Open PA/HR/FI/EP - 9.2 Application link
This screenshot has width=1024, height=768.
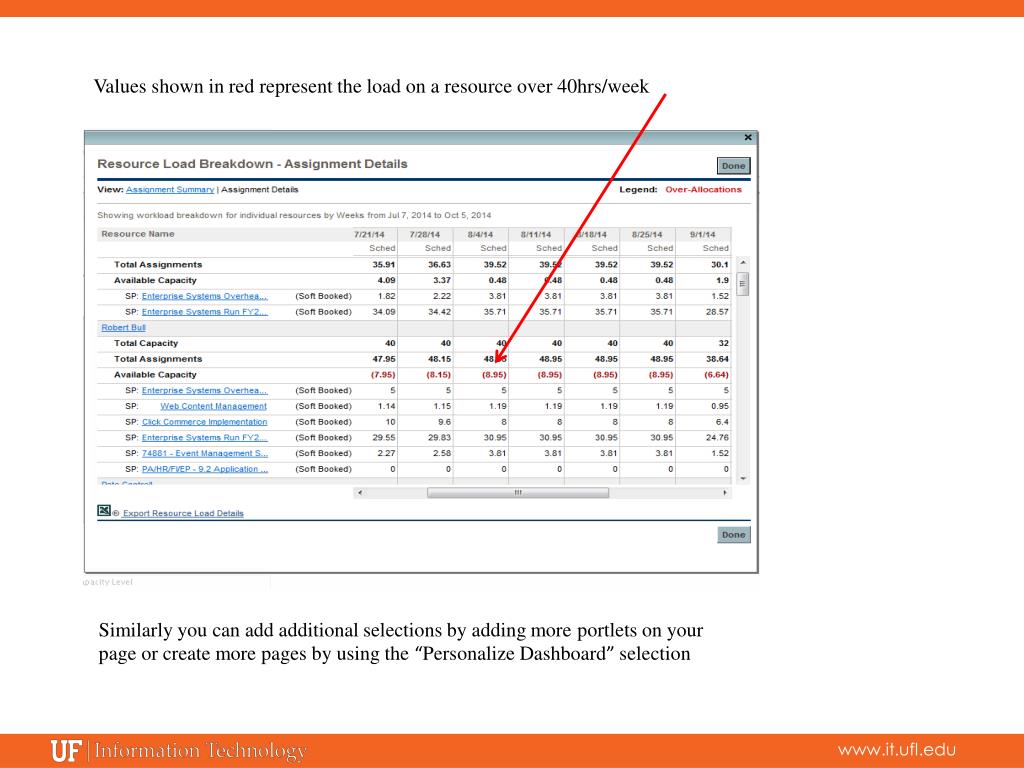pos(204,469)
